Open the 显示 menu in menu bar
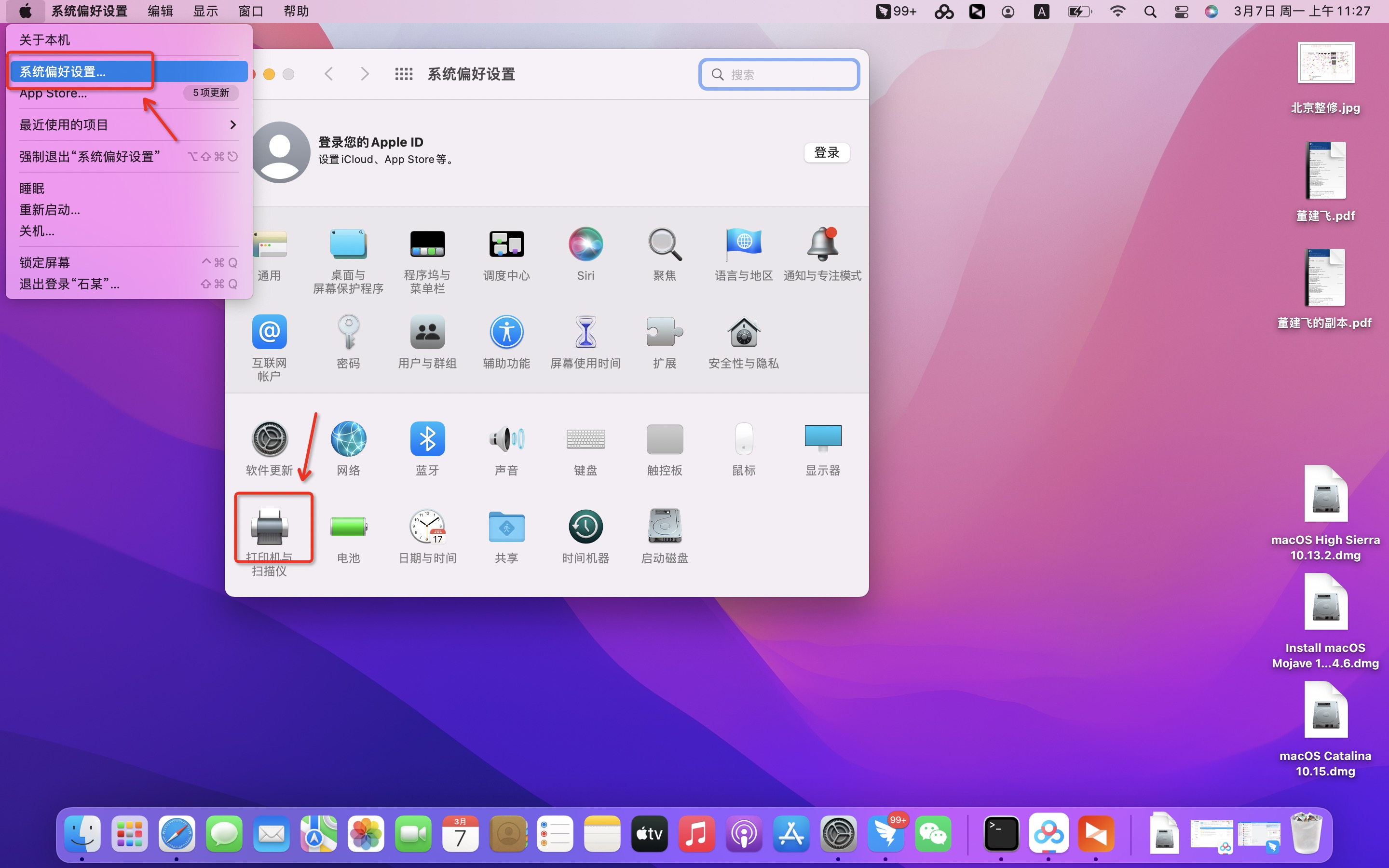The height and width of the screenshot is (868, 1389). [205, 11]
